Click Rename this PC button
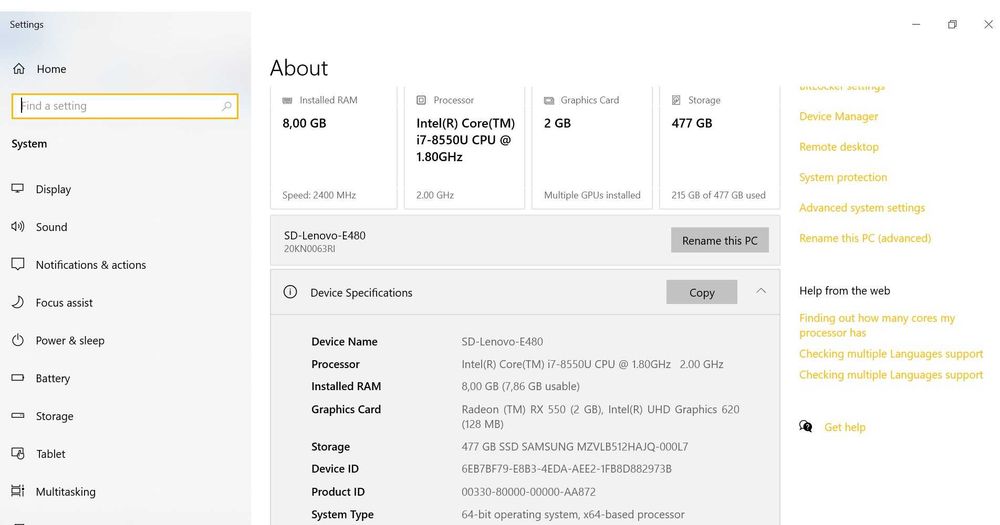Image resolution: width=1000 pixels, height=525 pixels. [x=719, y=240]
